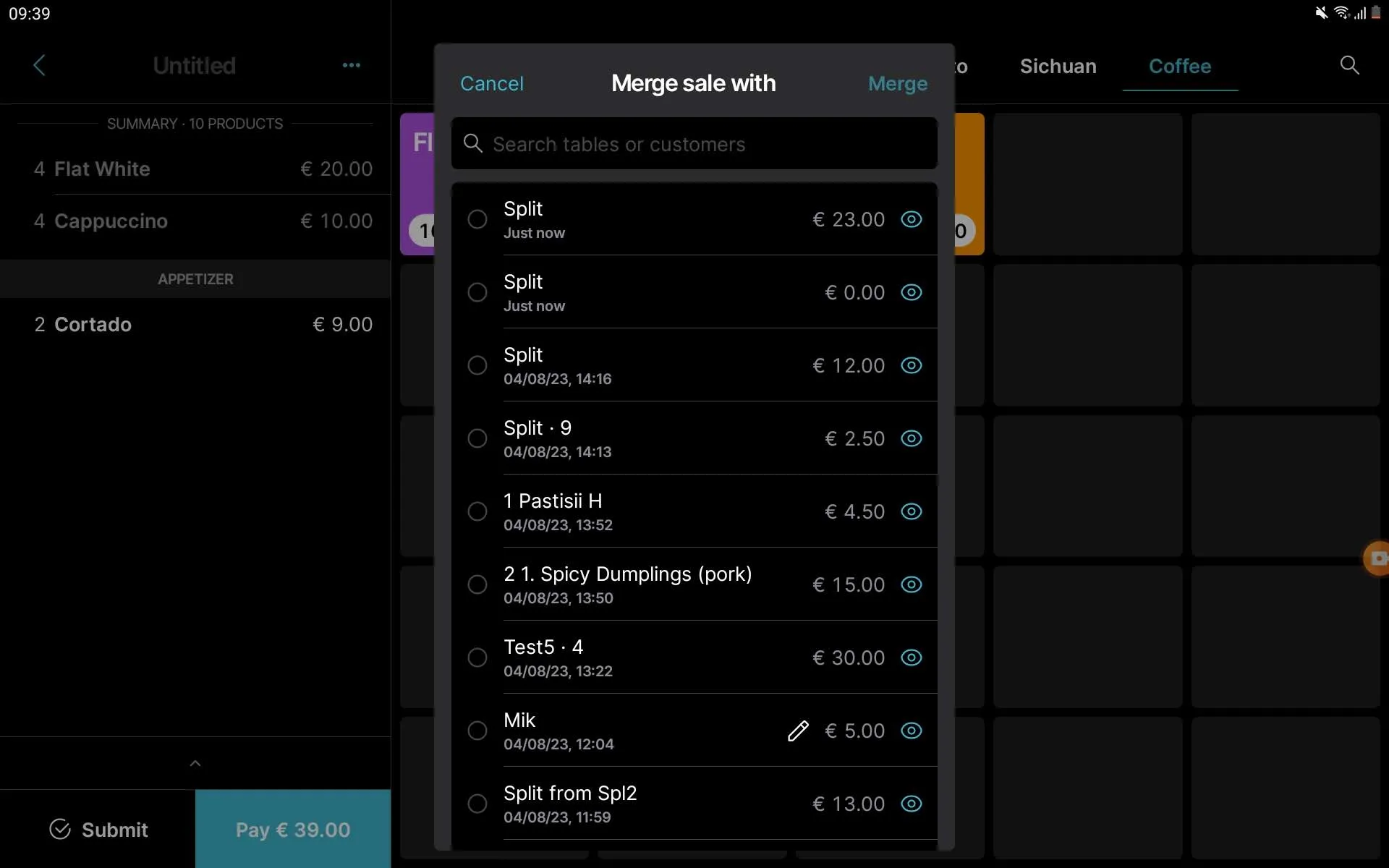
Task: Select the Mik sale radio button
Action: click(477, 731)
